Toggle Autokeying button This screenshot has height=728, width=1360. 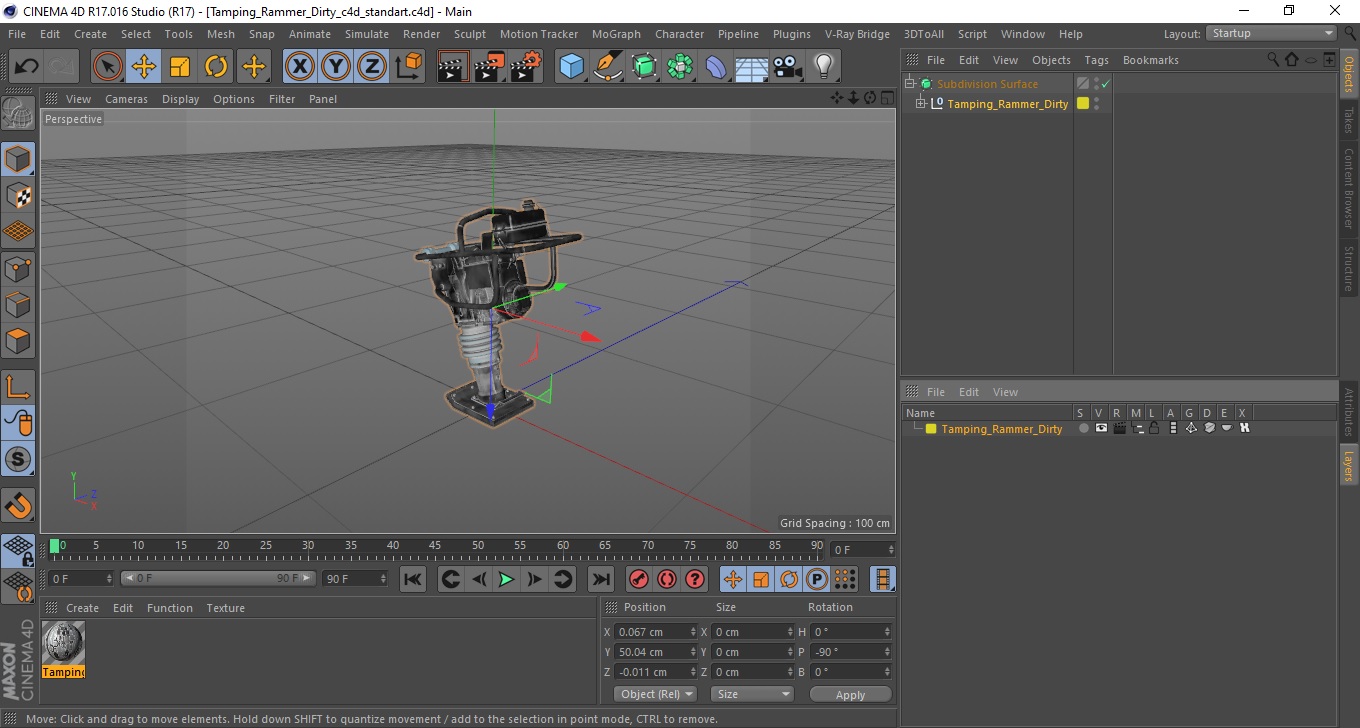pos(667,579)
